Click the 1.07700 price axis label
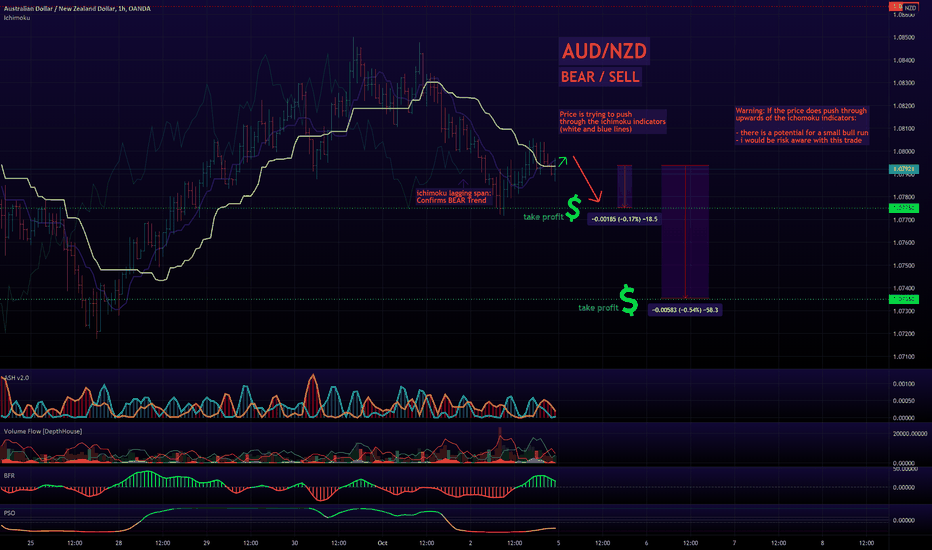Screen dimensions: 932x550 tap(903, 220)
